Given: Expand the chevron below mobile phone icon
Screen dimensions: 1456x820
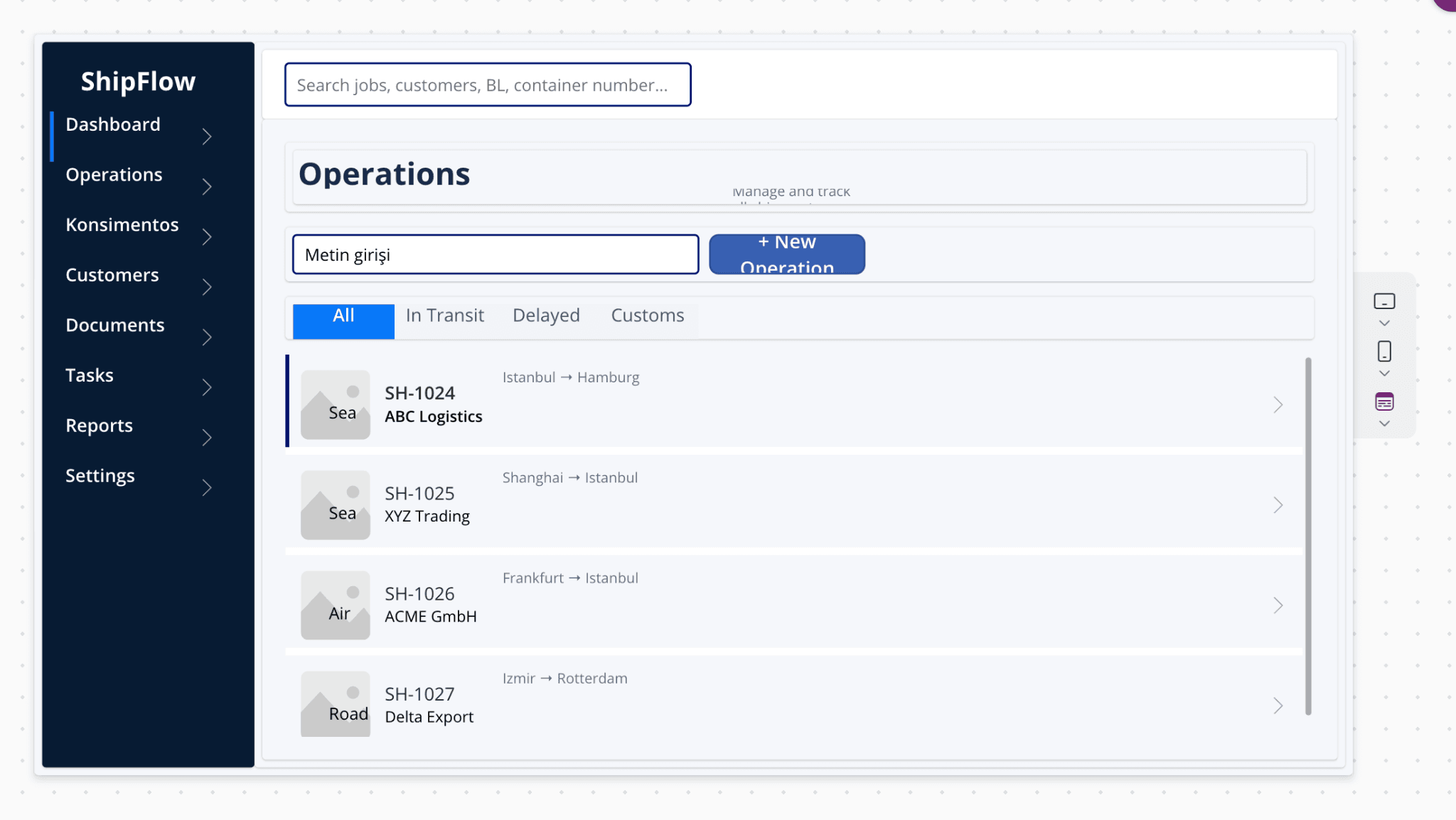Looking at the screenshot, I should pyautogui.click(x=1384, y=373).
